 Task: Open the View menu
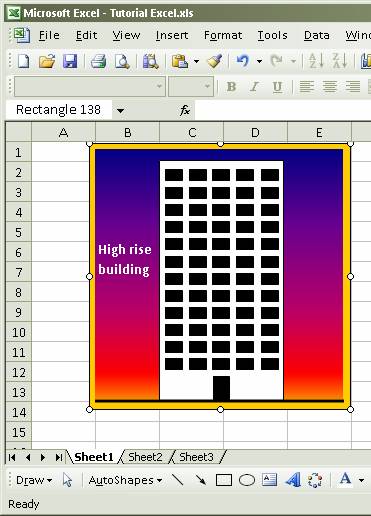pyautogui.click(x=126, y=35)
